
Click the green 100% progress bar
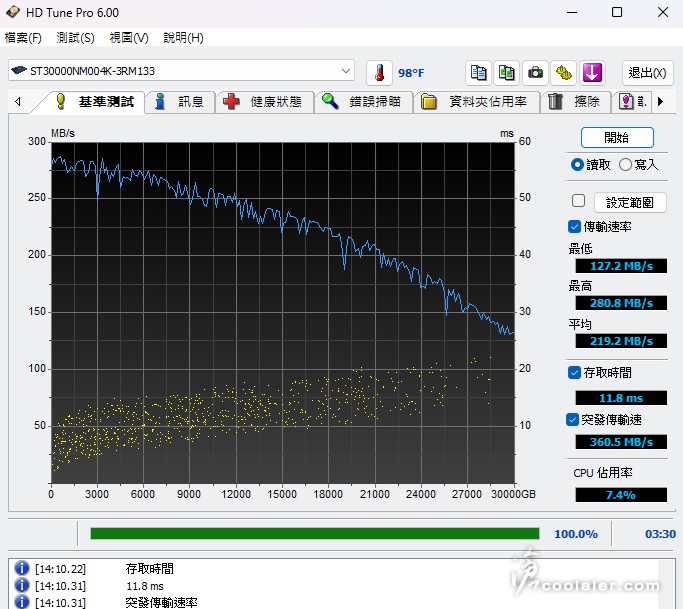pyautogui.click(x=314, y=533)
